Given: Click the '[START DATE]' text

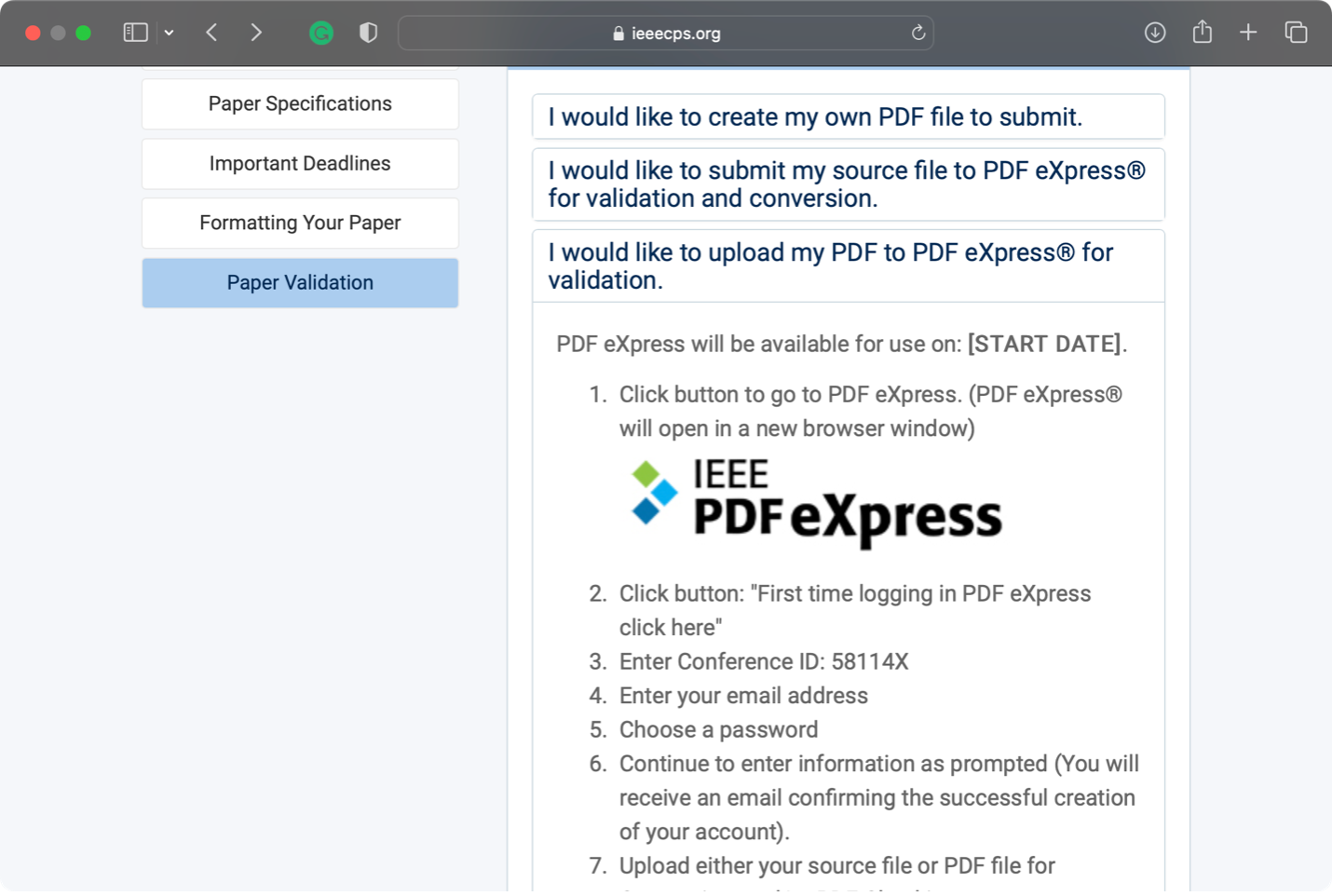Looking at the screenshot, I should (x=1044, y=344).
